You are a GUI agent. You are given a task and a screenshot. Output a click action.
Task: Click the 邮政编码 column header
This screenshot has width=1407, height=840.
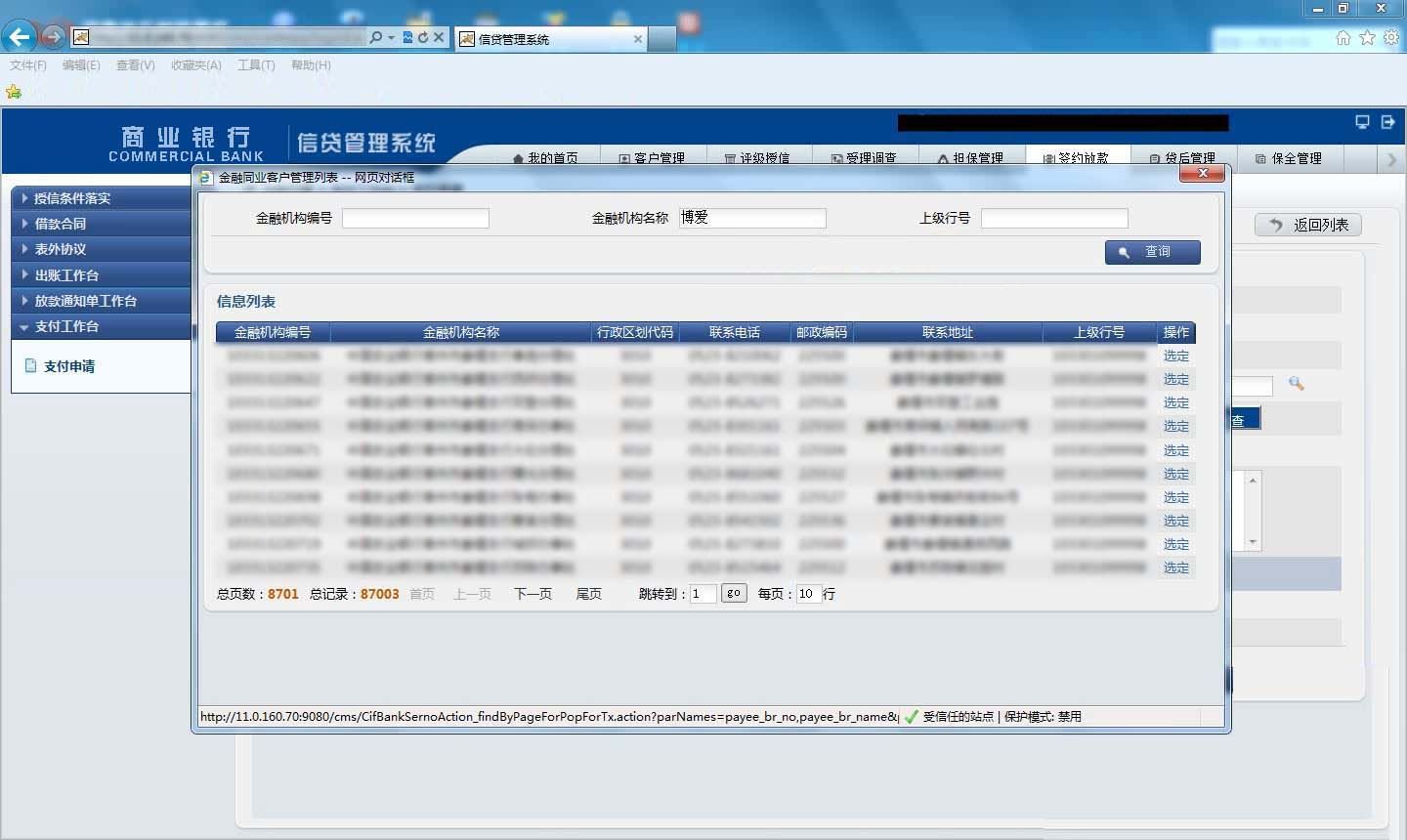tap(822, 333)
